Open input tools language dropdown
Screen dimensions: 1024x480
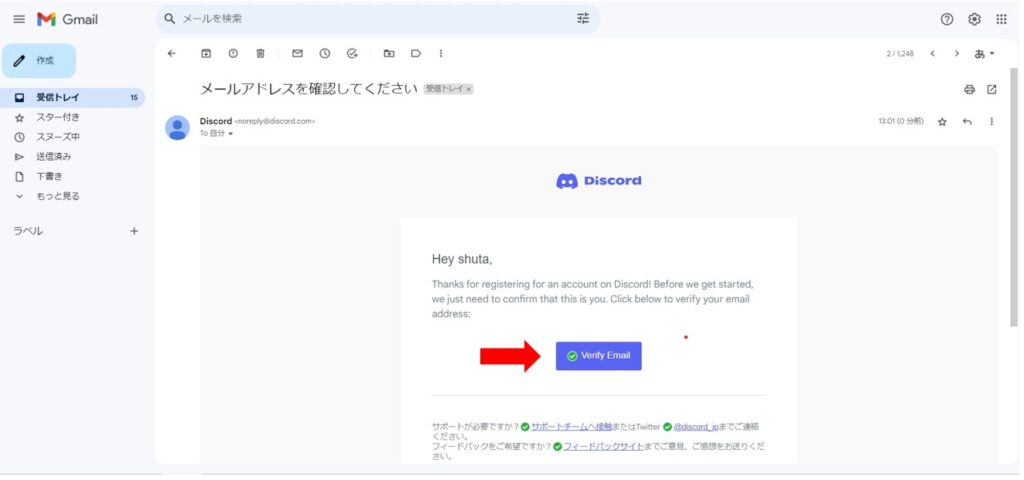985,54
